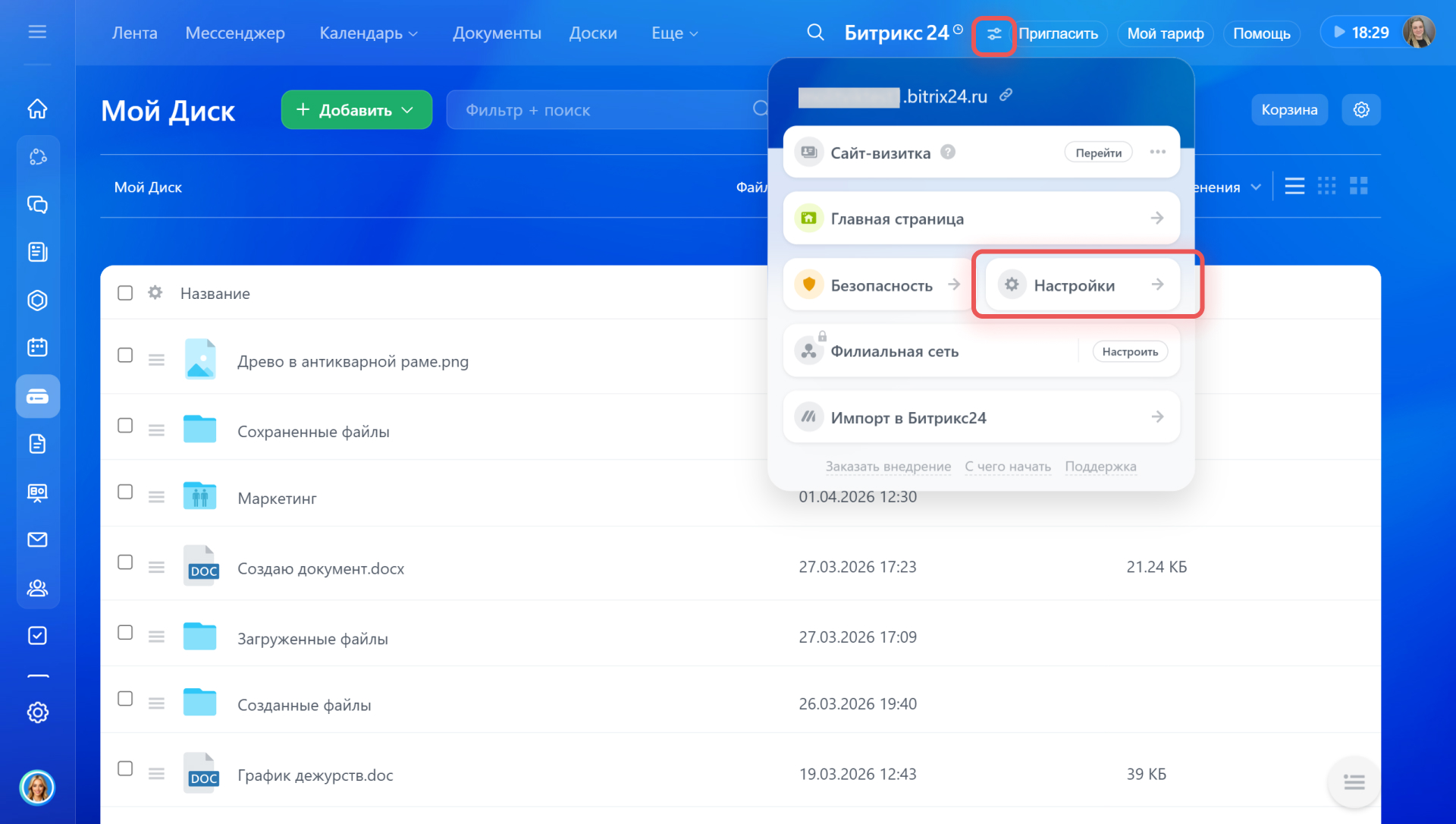Copy portal address link icon

1006,95
